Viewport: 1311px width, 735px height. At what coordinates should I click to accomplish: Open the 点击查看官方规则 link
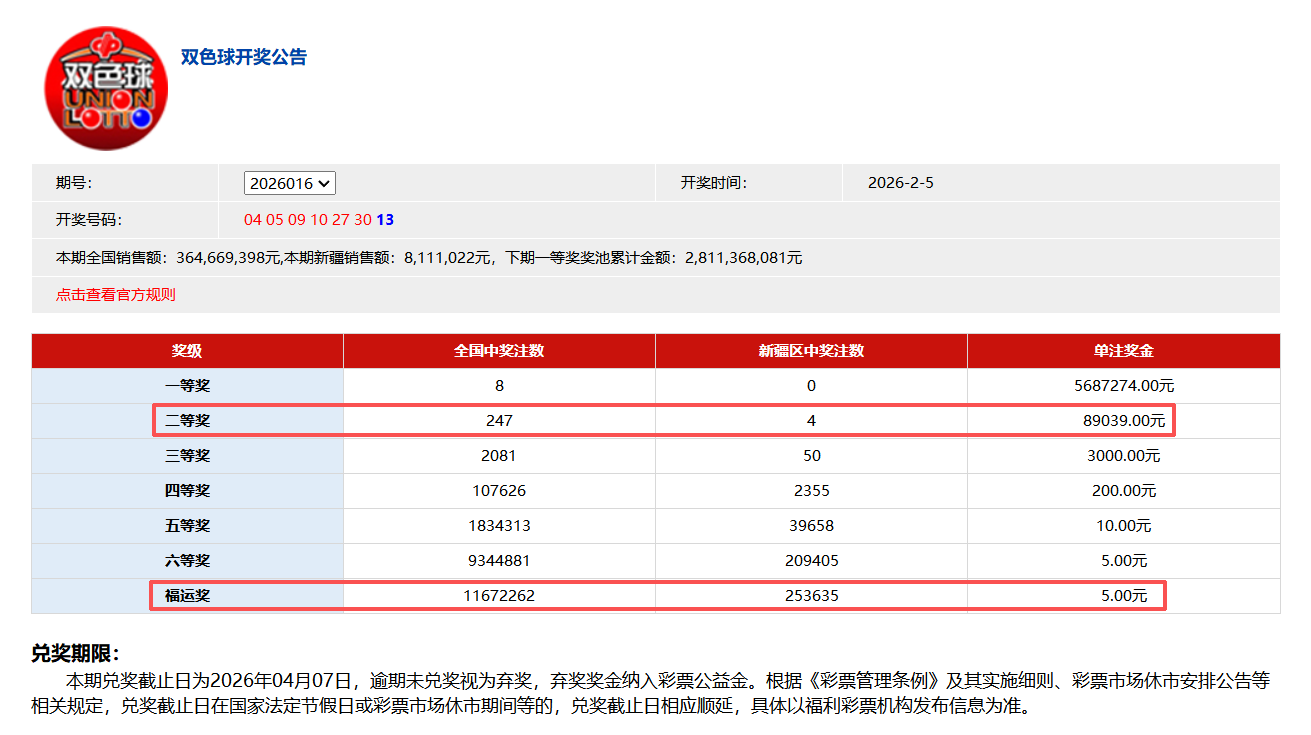(116, 295)
